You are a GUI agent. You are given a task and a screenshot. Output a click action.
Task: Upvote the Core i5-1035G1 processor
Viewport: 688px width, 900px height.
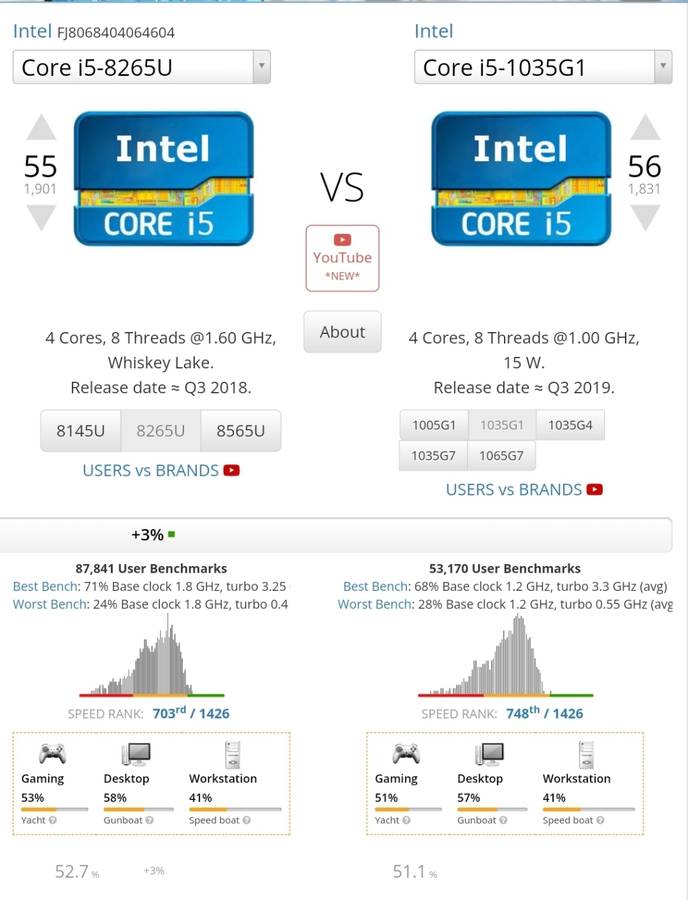click(645, 128)
